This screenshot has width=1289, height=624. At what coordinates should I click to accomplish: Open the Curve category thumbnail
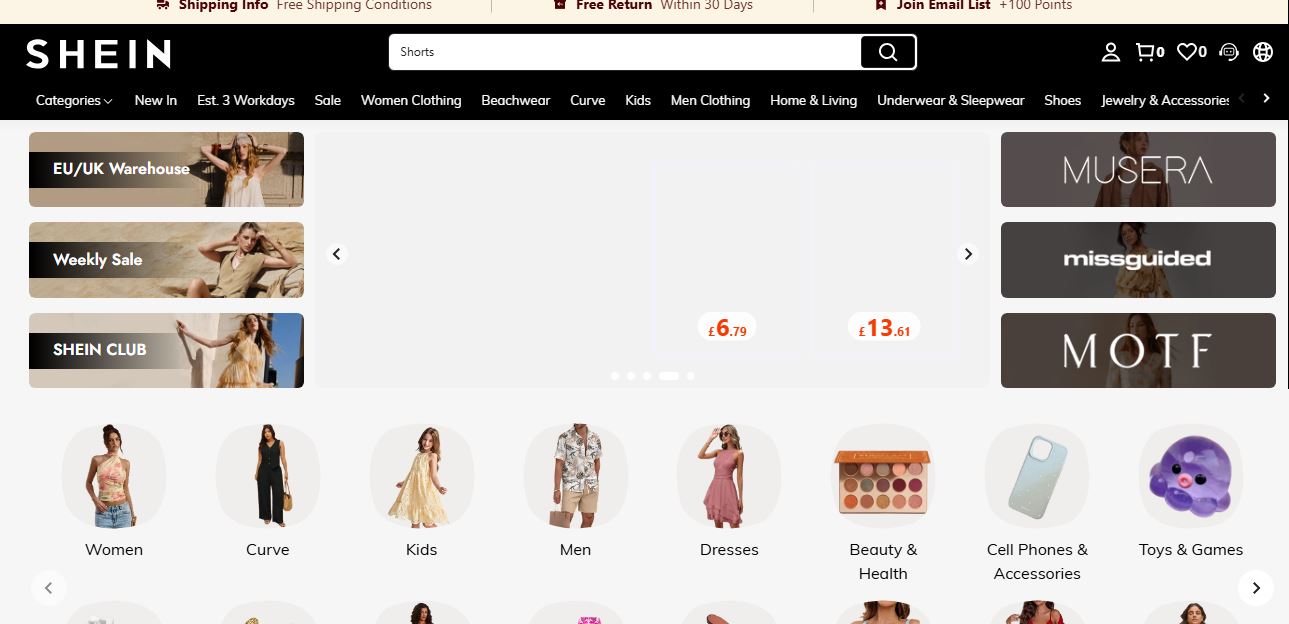tap(268, 476)
